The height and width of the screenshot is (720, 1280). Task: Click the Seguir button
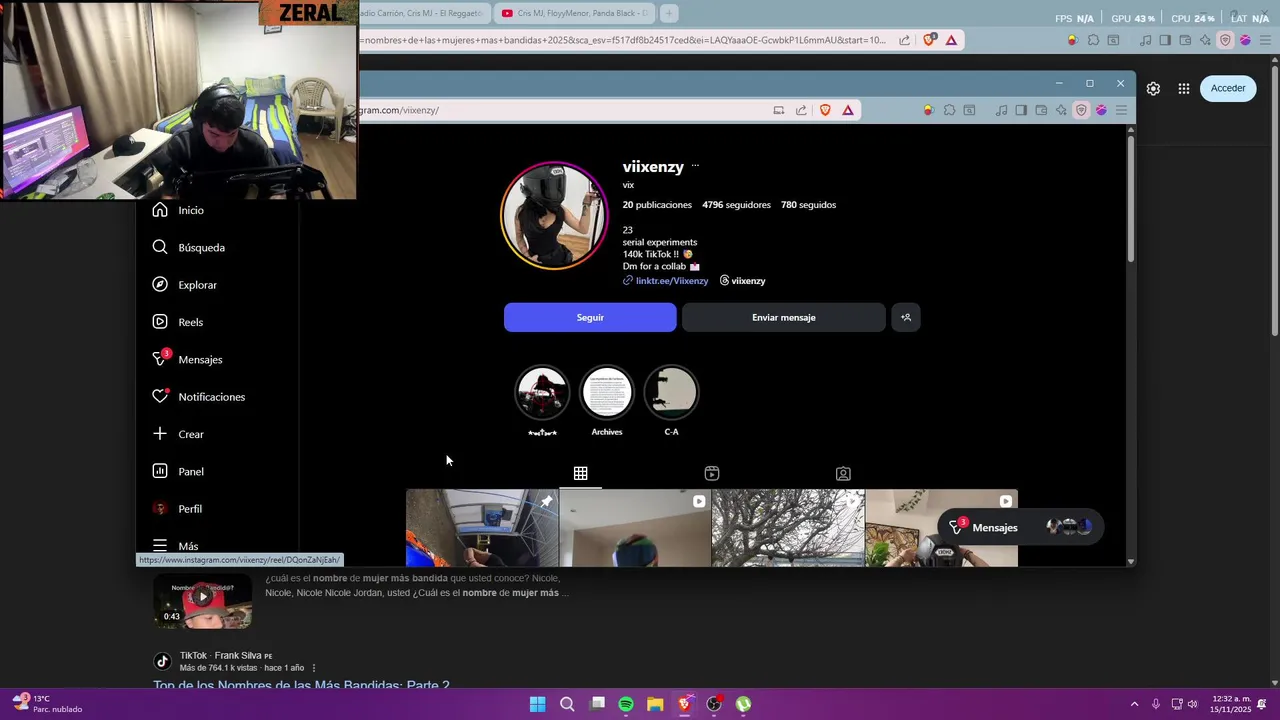590,317
